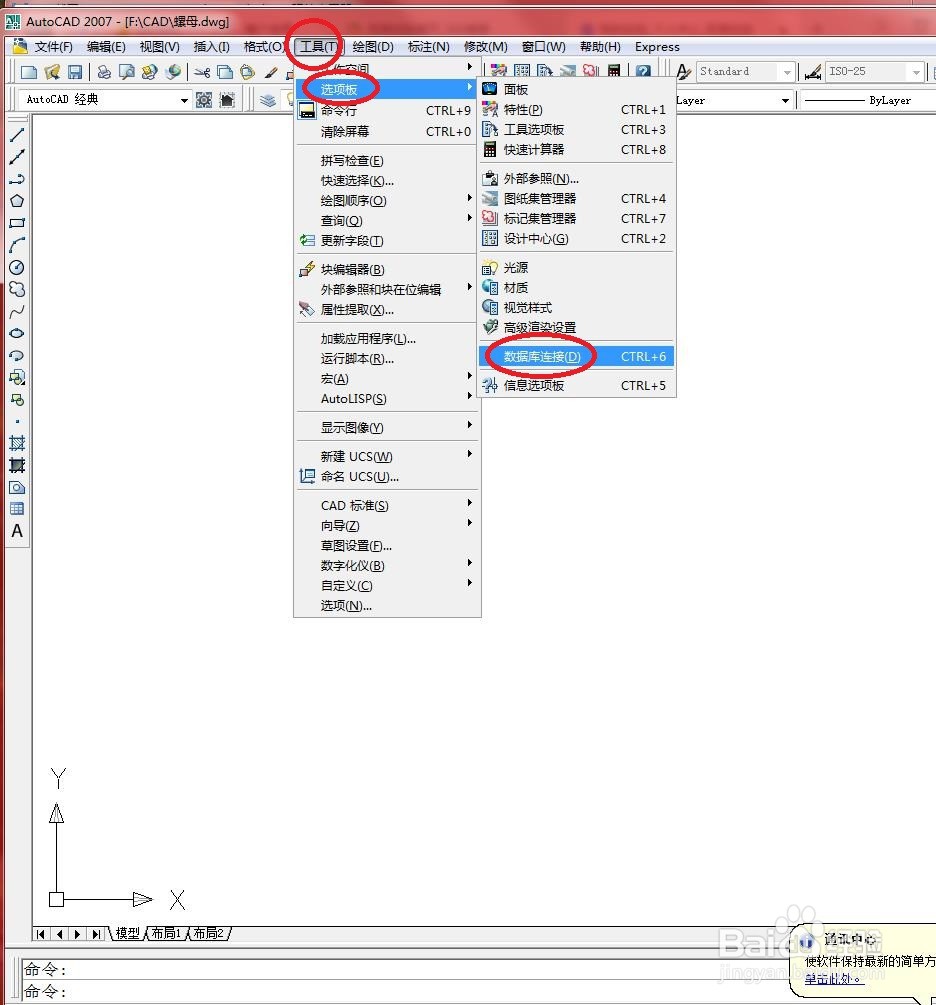Select the Hatch tool
This screenshot has height=1005, width=936.
17,443
